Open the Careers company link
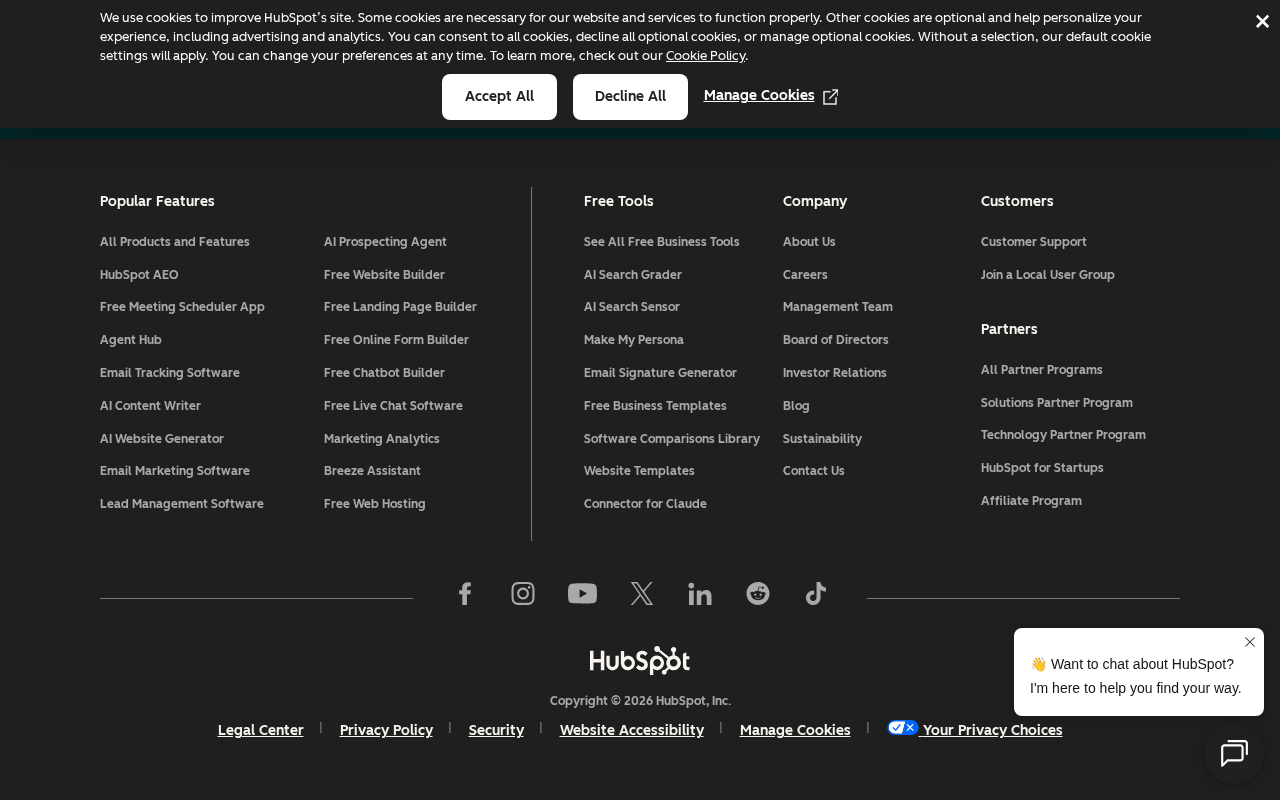The image size is (1280, 800). 805,275
